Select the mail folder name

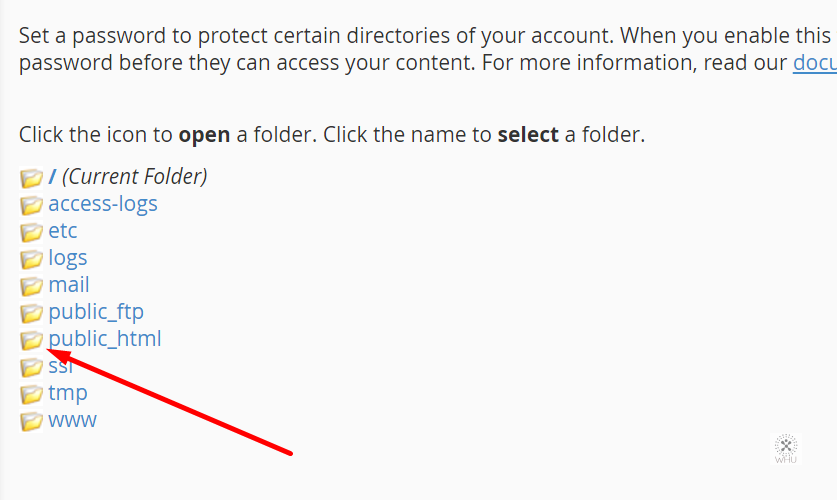[69, 284]
